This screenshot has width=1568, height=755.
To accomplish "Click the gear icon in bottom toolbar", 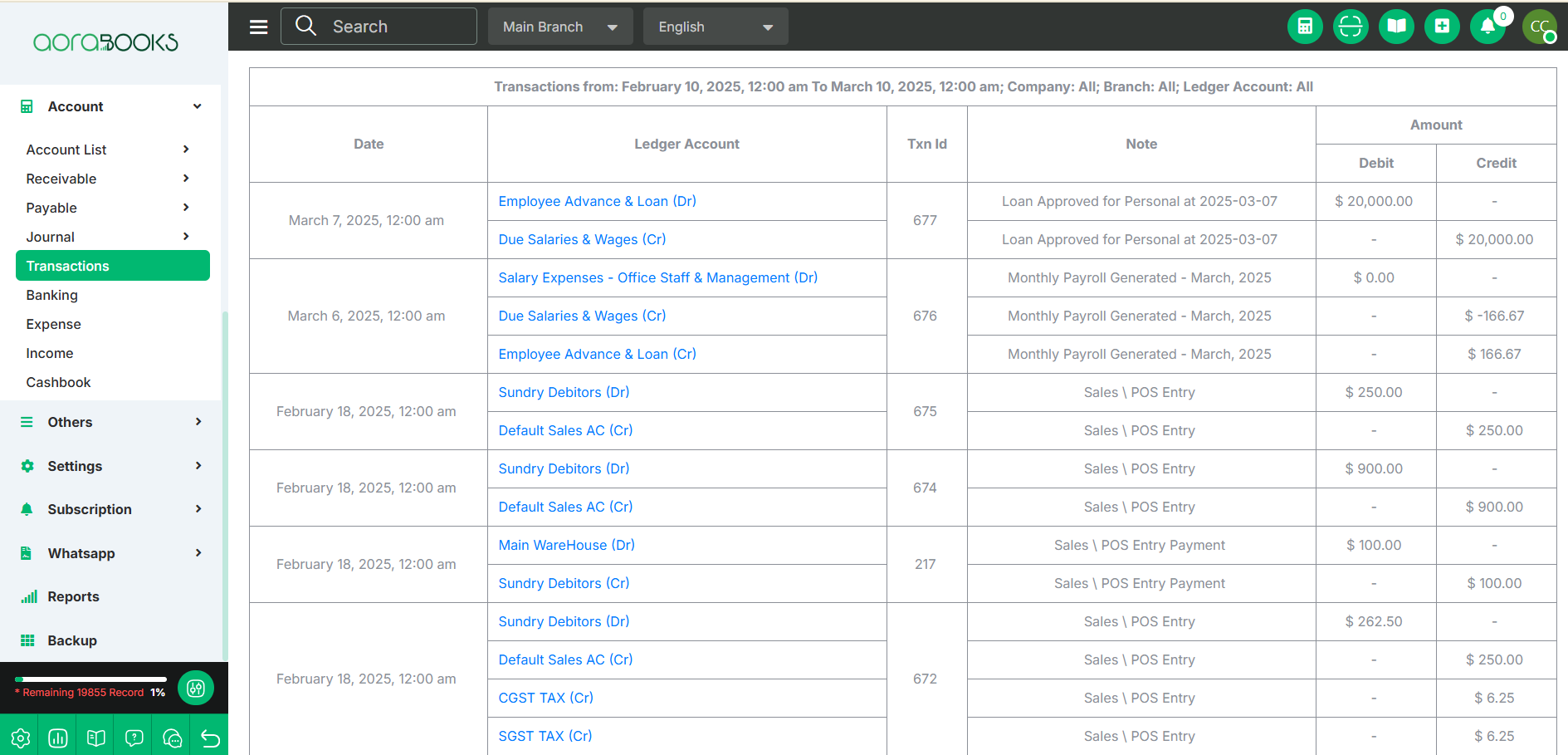I will click(x=20, y=738).
